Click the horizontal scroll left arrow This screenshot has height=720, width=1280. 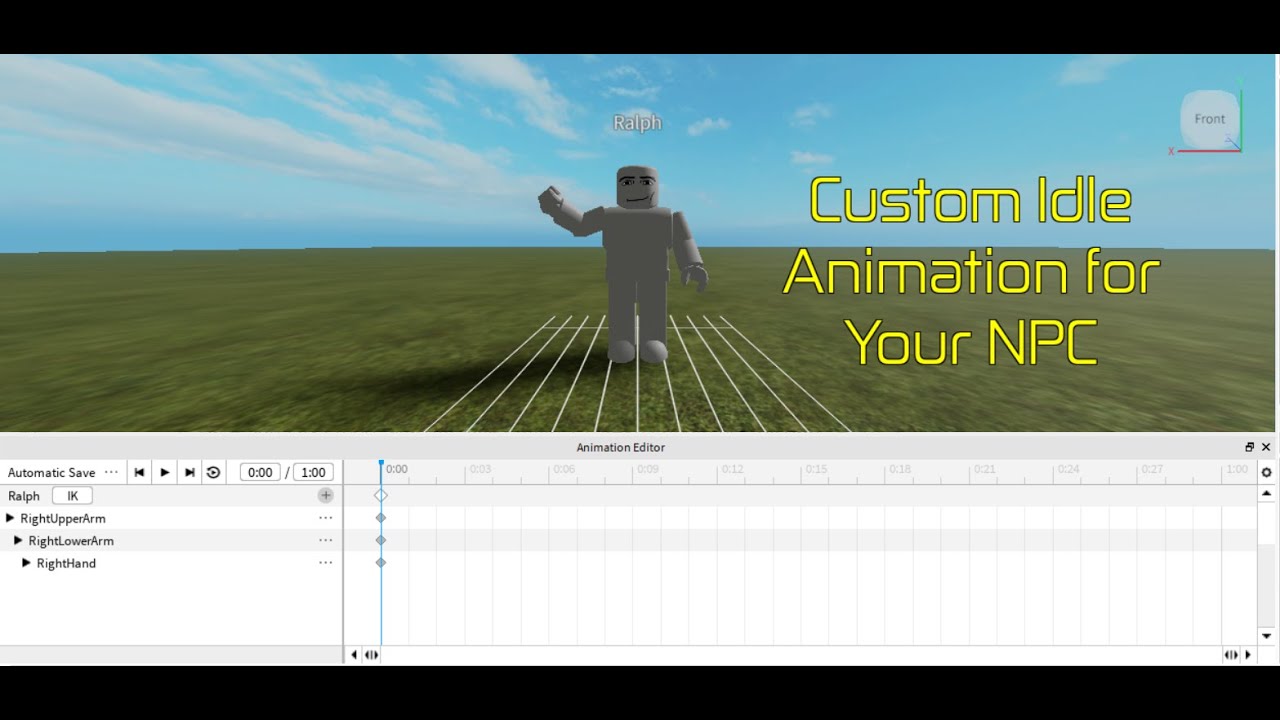tap(354, 655)
